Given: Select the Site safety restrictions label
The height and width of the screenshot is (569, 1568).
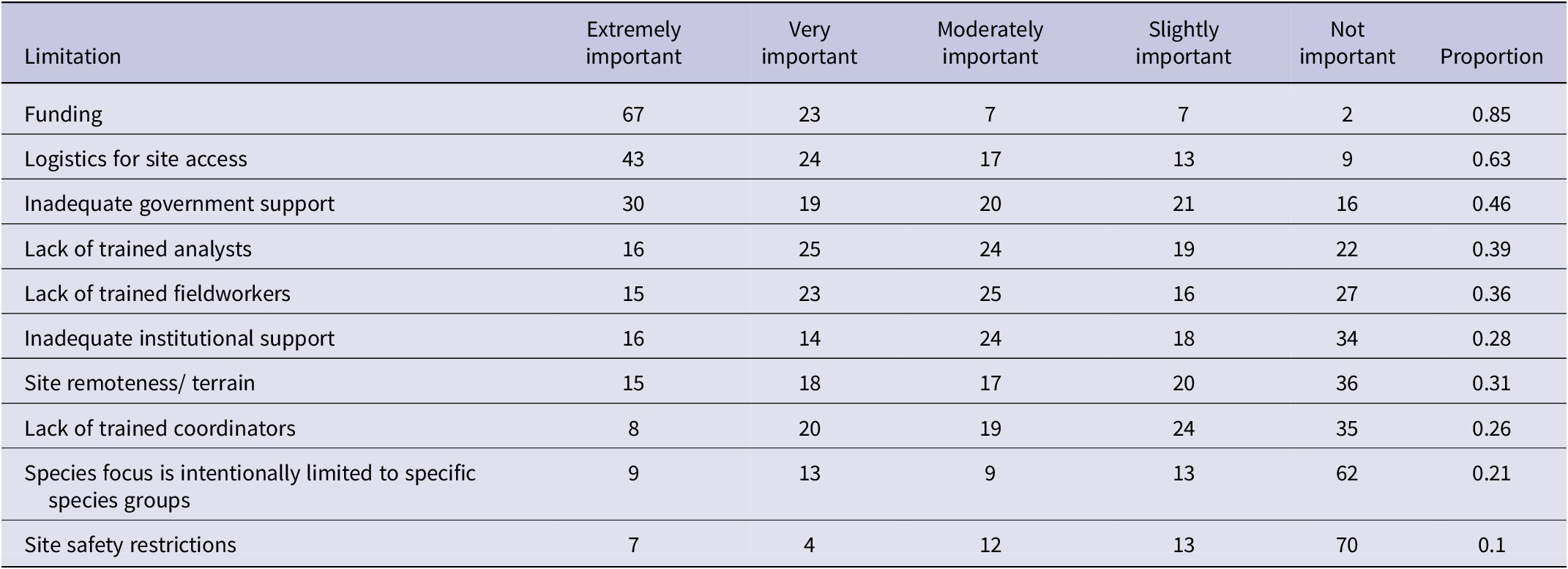Looking at the screenshot, I should 130,545.
